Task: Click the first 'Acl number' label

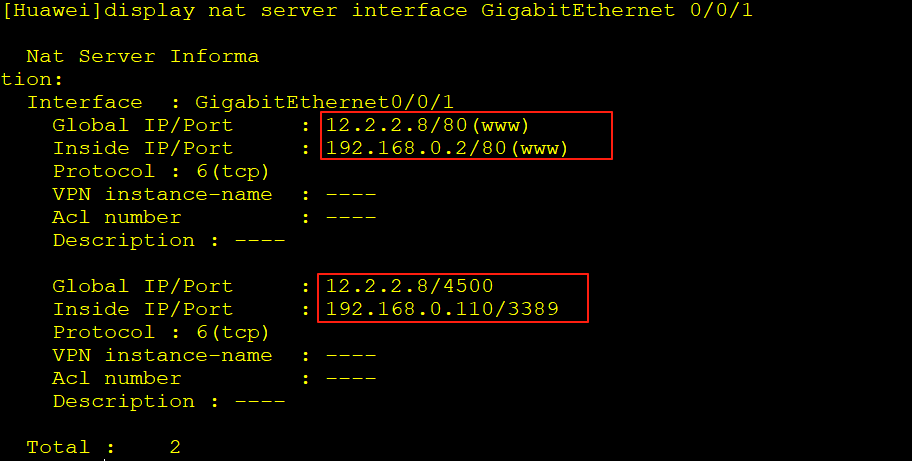Action: click(117, 217)
